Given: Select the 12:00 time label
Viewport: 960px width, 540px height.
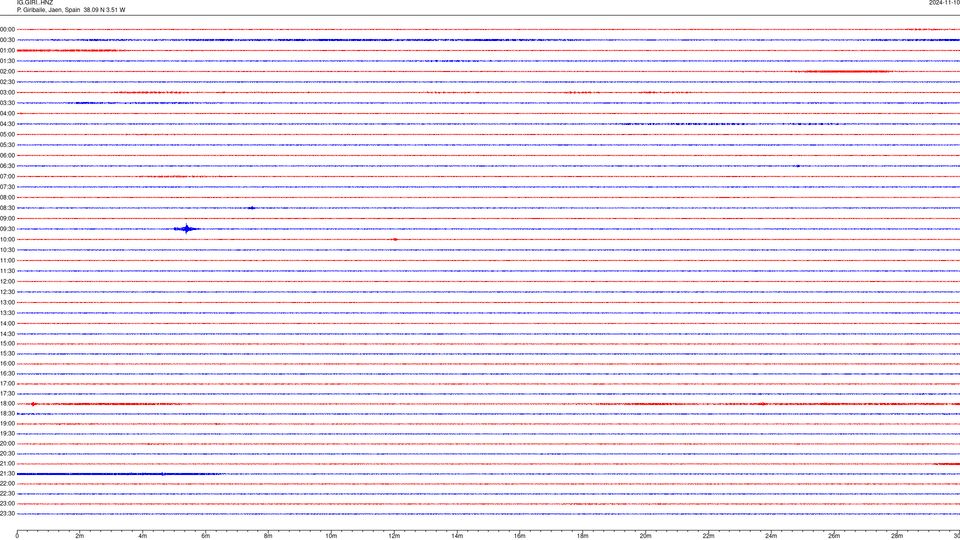Looking at the screenshot, I should coord(7,282).
